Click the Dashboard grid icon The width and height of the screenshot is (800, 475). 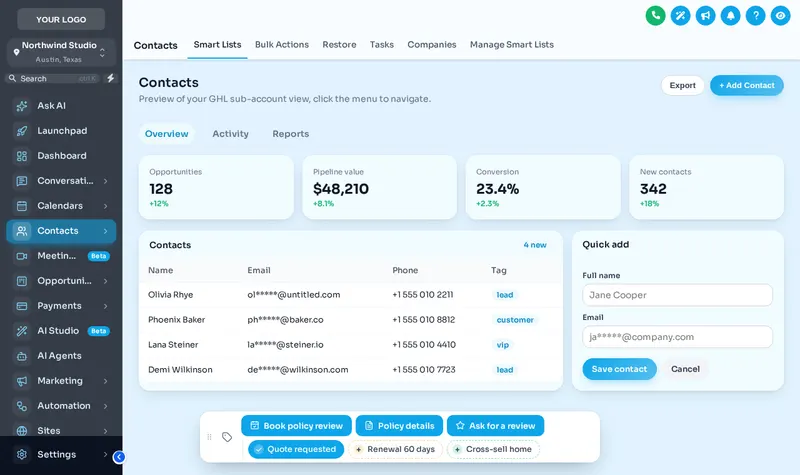(22, 156)
